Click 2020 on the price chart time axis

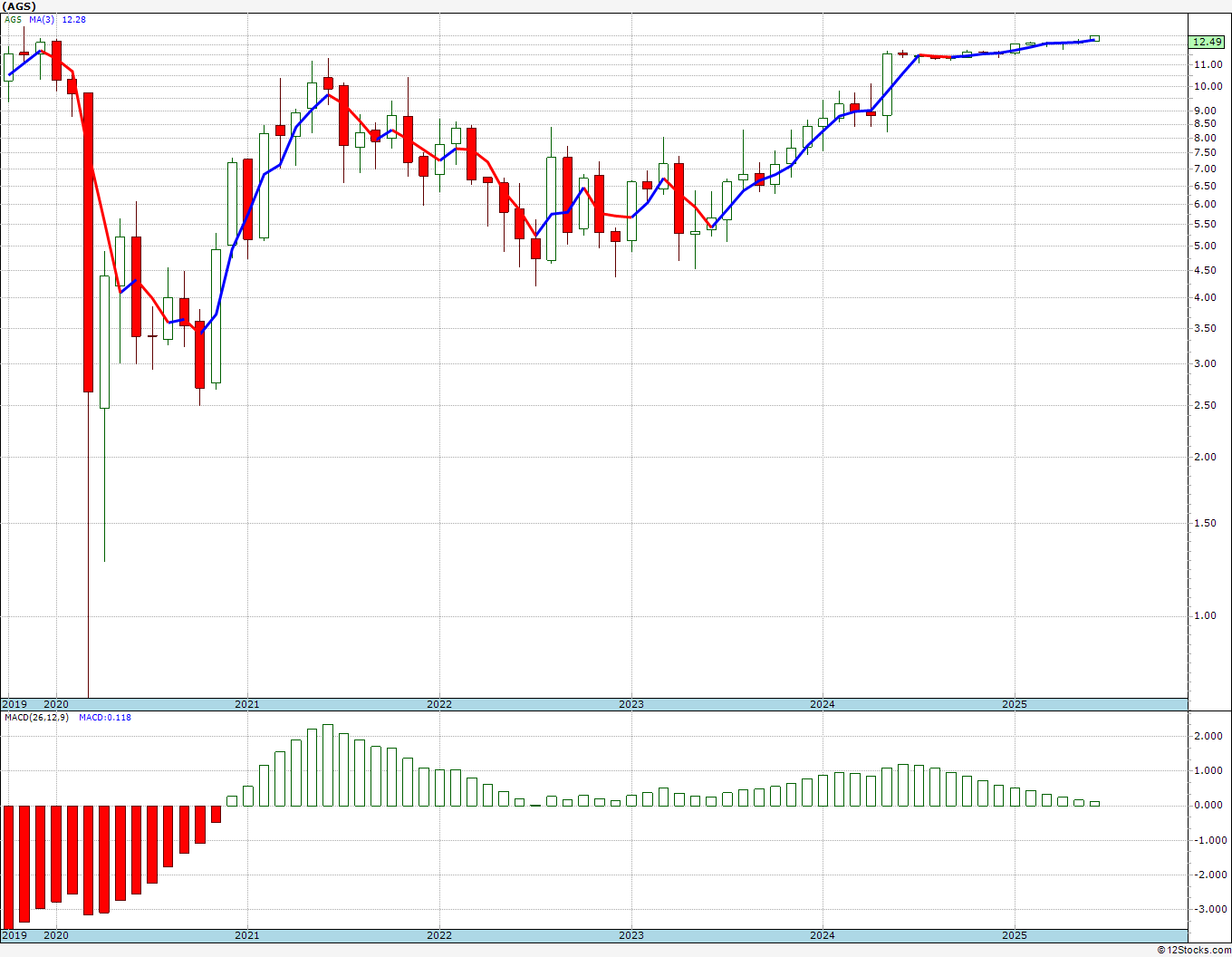56,704
